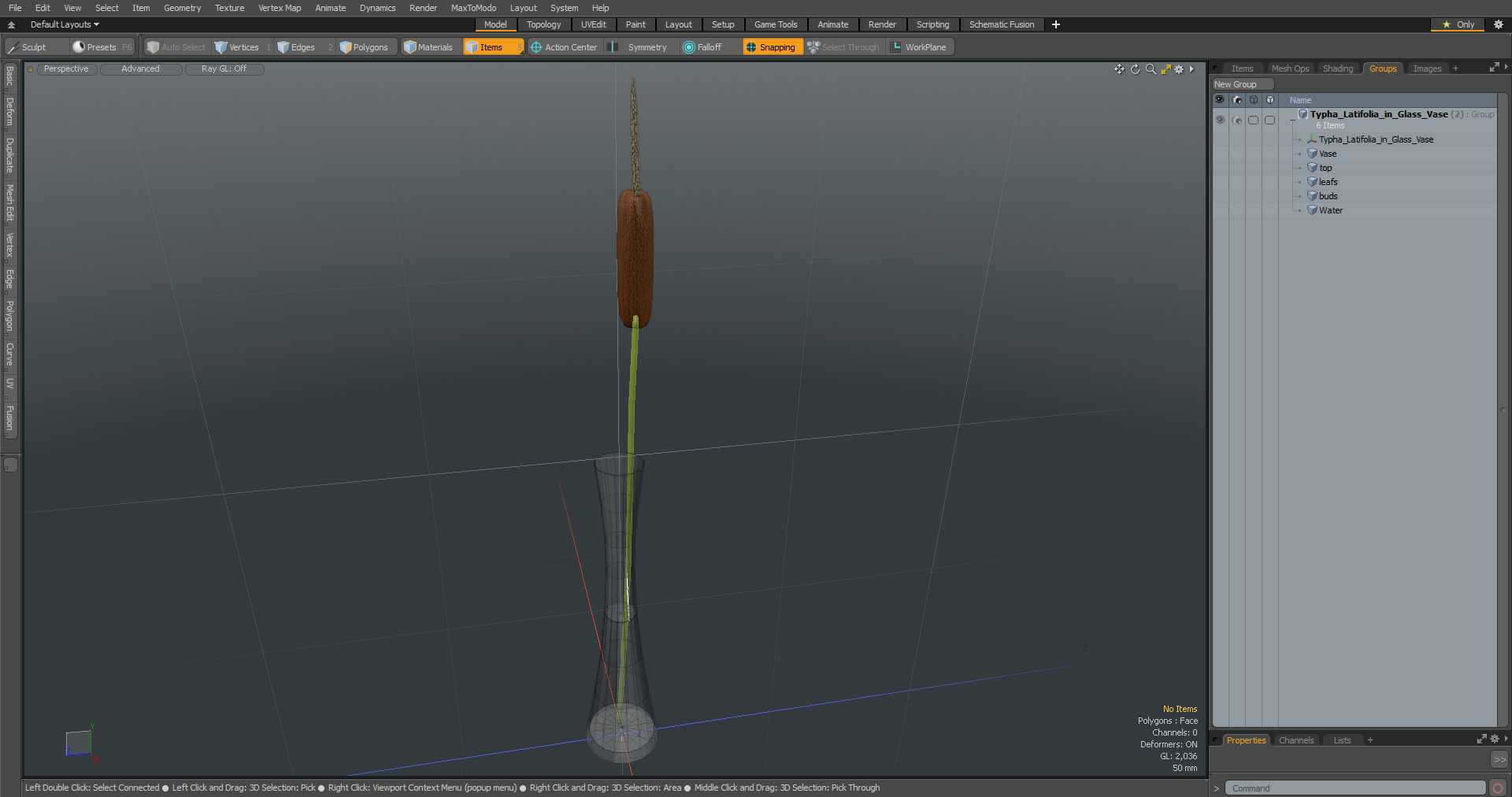Open Perspective view type dropdown
Image resolution: width=1512 pixels, height=797 pixels.
click(66, 69)
